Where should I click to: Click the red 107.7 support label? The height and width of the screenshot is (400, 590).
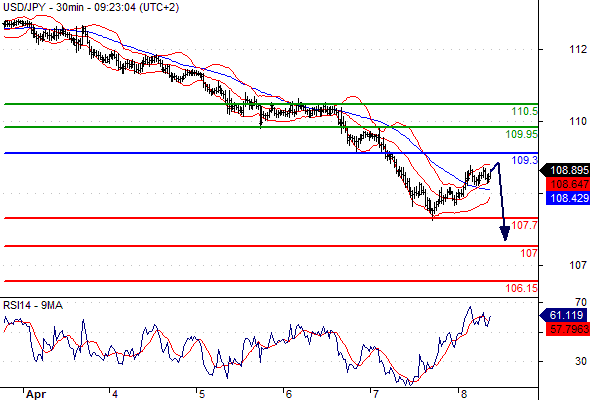[525, 225]
